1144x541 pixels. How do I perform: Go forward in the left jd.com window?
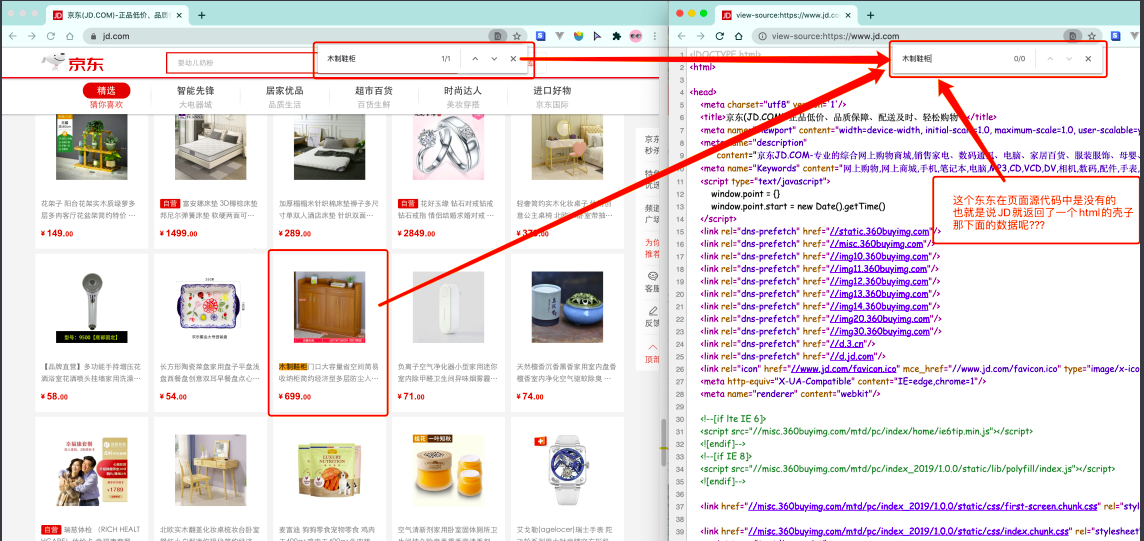pos(31,36)
